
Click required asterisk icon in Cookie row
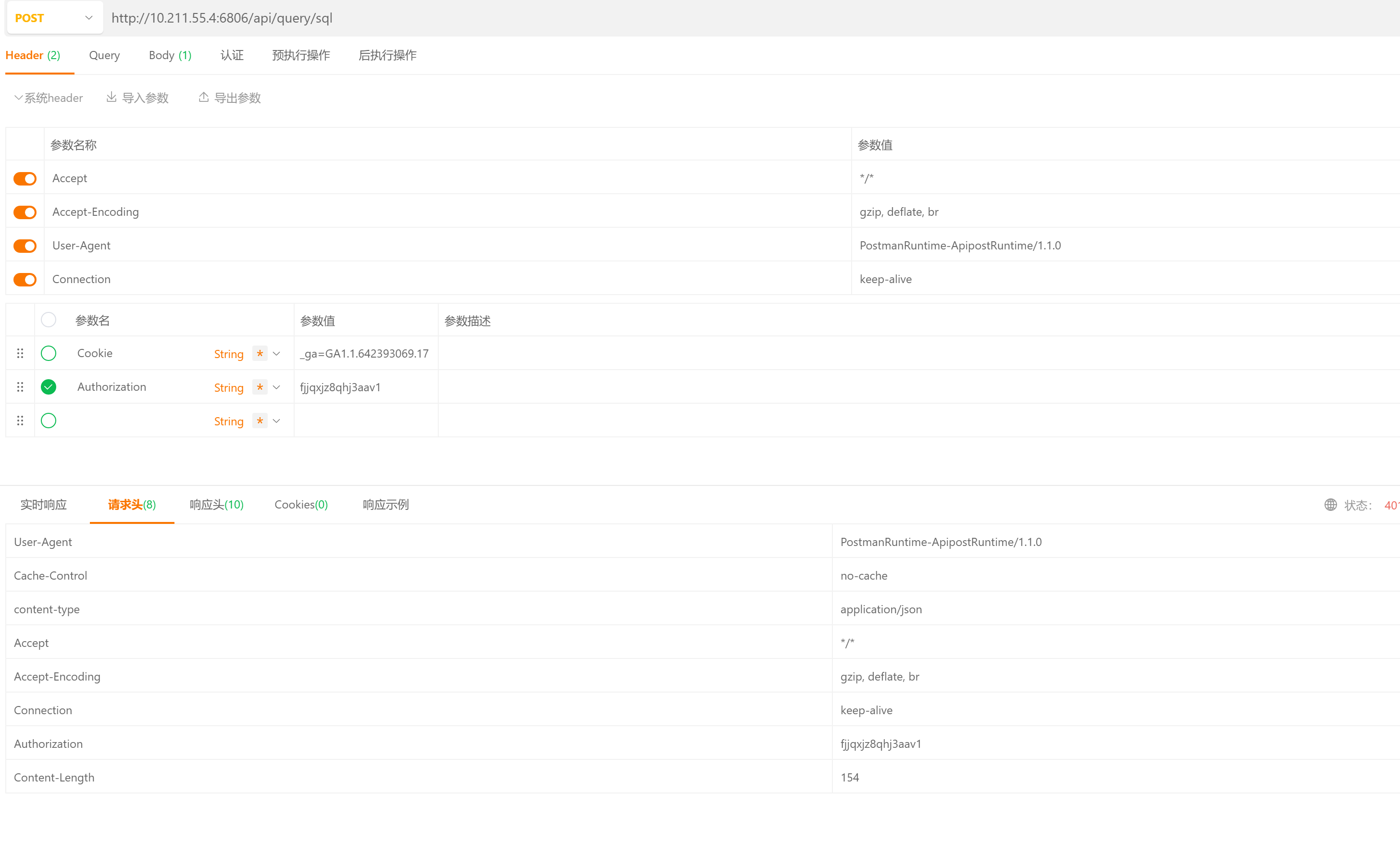click(260, 353)
